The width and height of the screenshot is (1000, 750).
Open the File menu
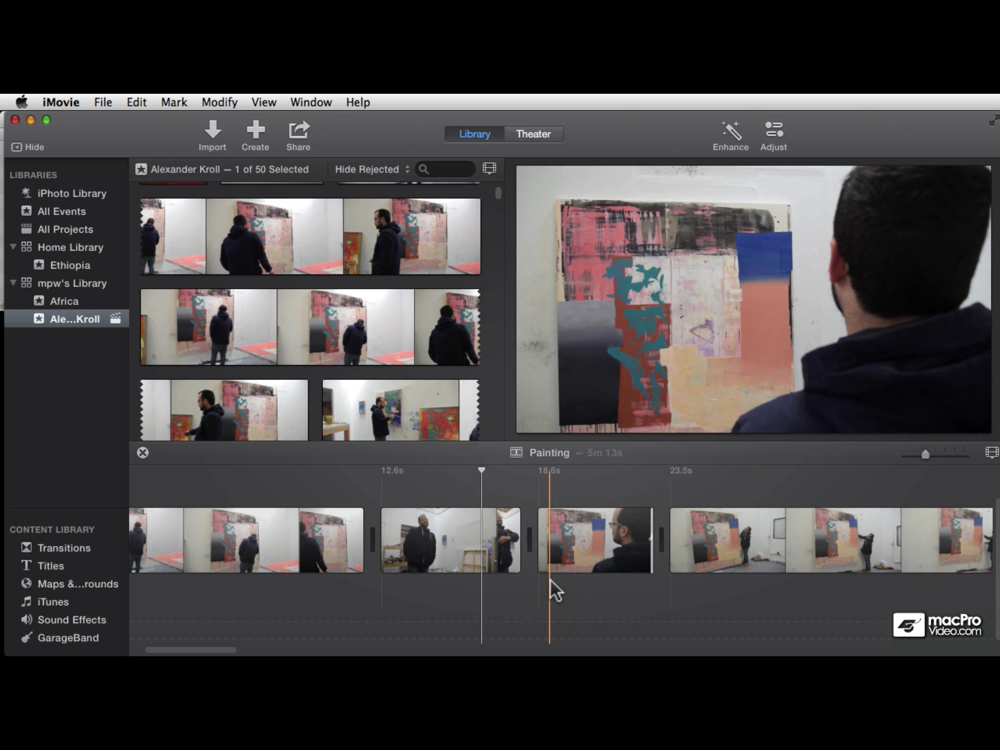click(103, 102)
